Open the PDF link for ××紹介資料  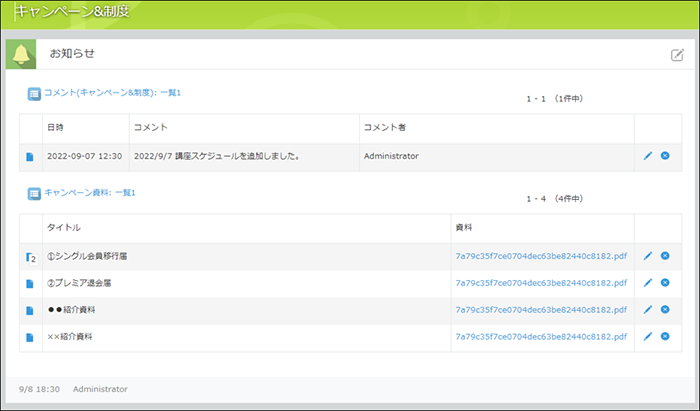(541, 336)
